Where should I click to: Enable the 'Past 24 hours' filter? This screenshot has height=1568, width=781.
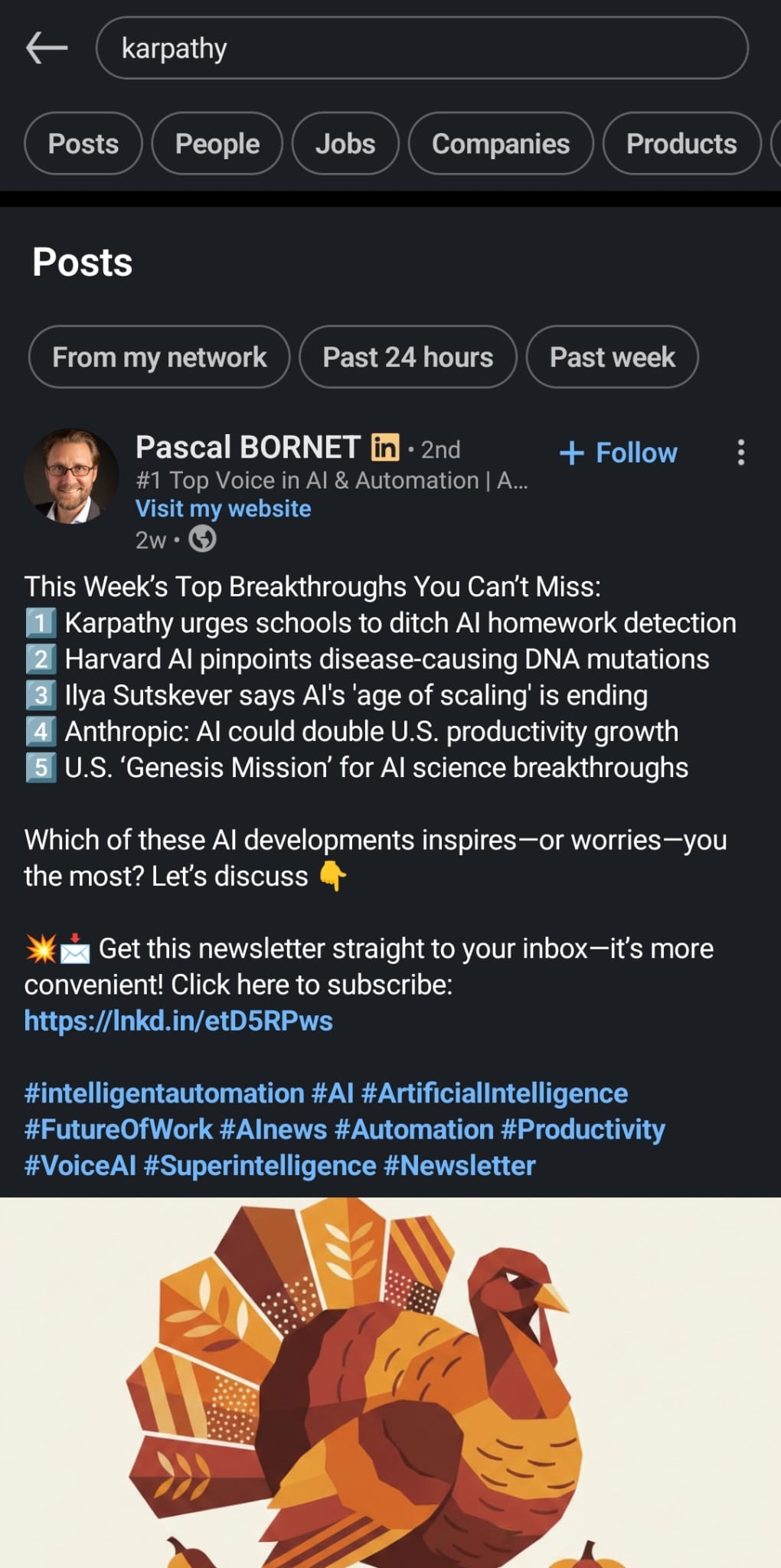coord(407,357)
